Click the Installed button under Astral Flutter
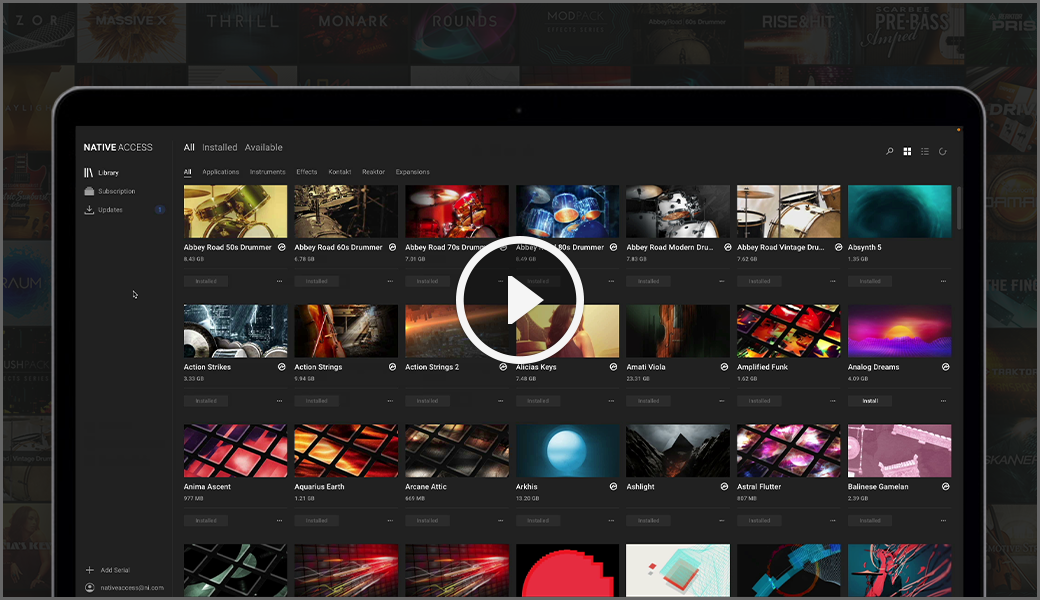The width and height of the screenshot is (1040, 600). 759,520
